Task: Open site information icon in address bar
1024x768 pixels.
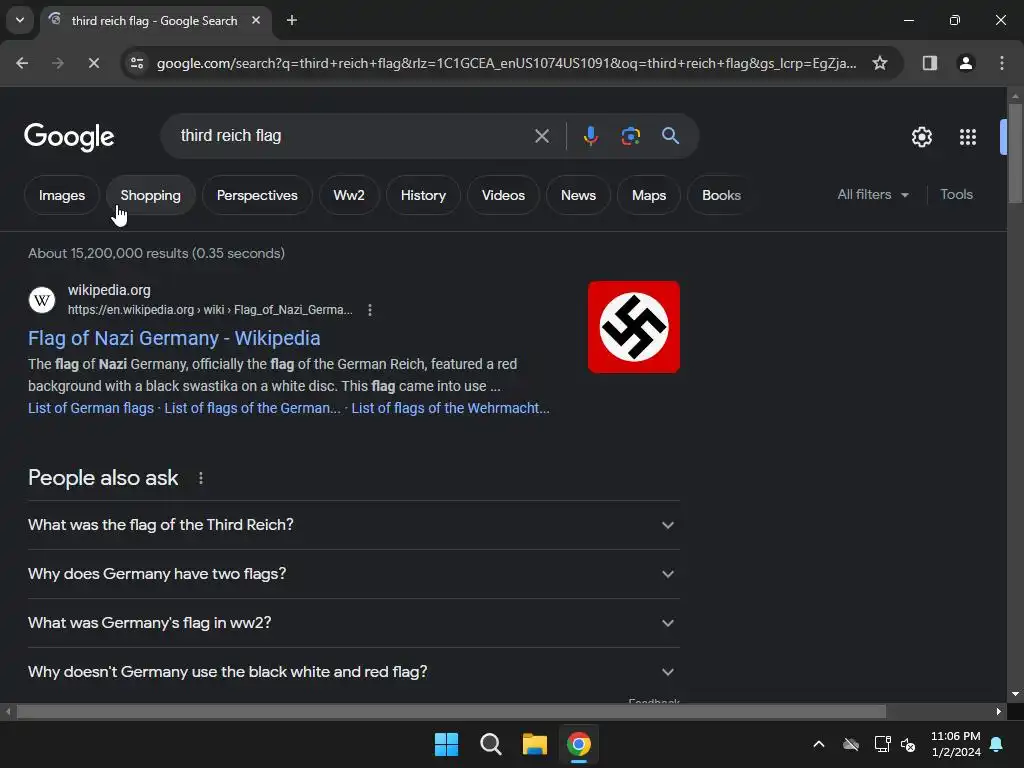Action: (x=137, y=63)
